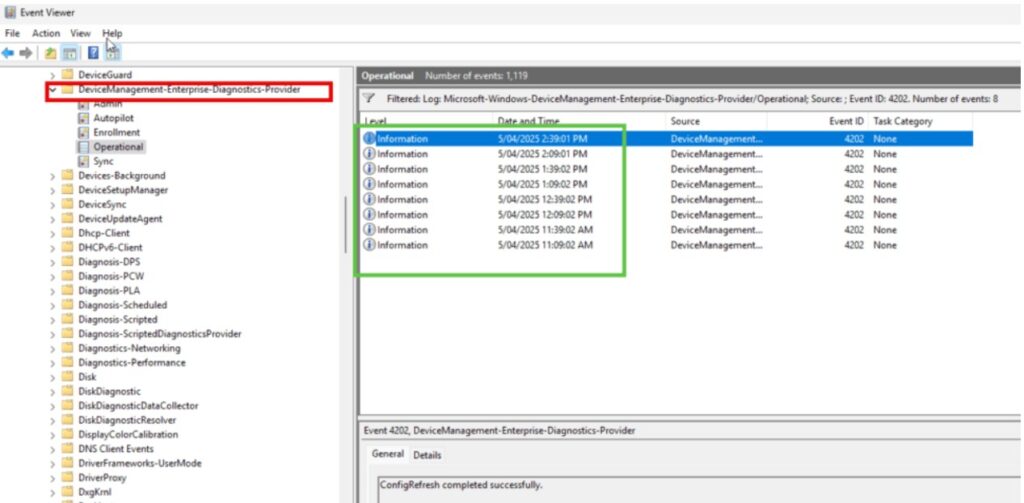Open the Action menu
The width and height of the screenshot is (1024, 503).
coord(46,33)
